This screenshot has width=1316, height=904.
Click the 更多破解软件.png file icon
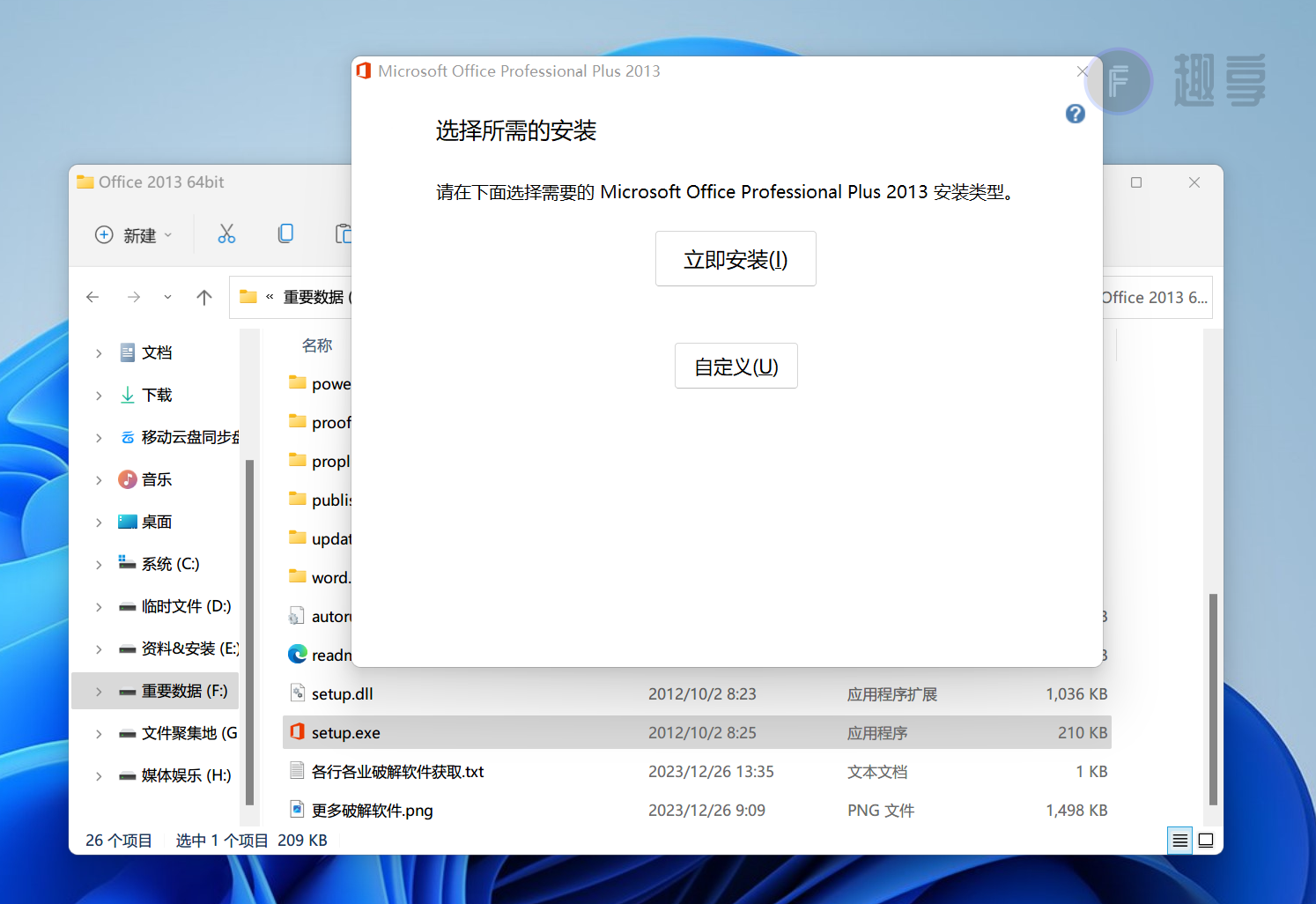(x=298, y=810)
